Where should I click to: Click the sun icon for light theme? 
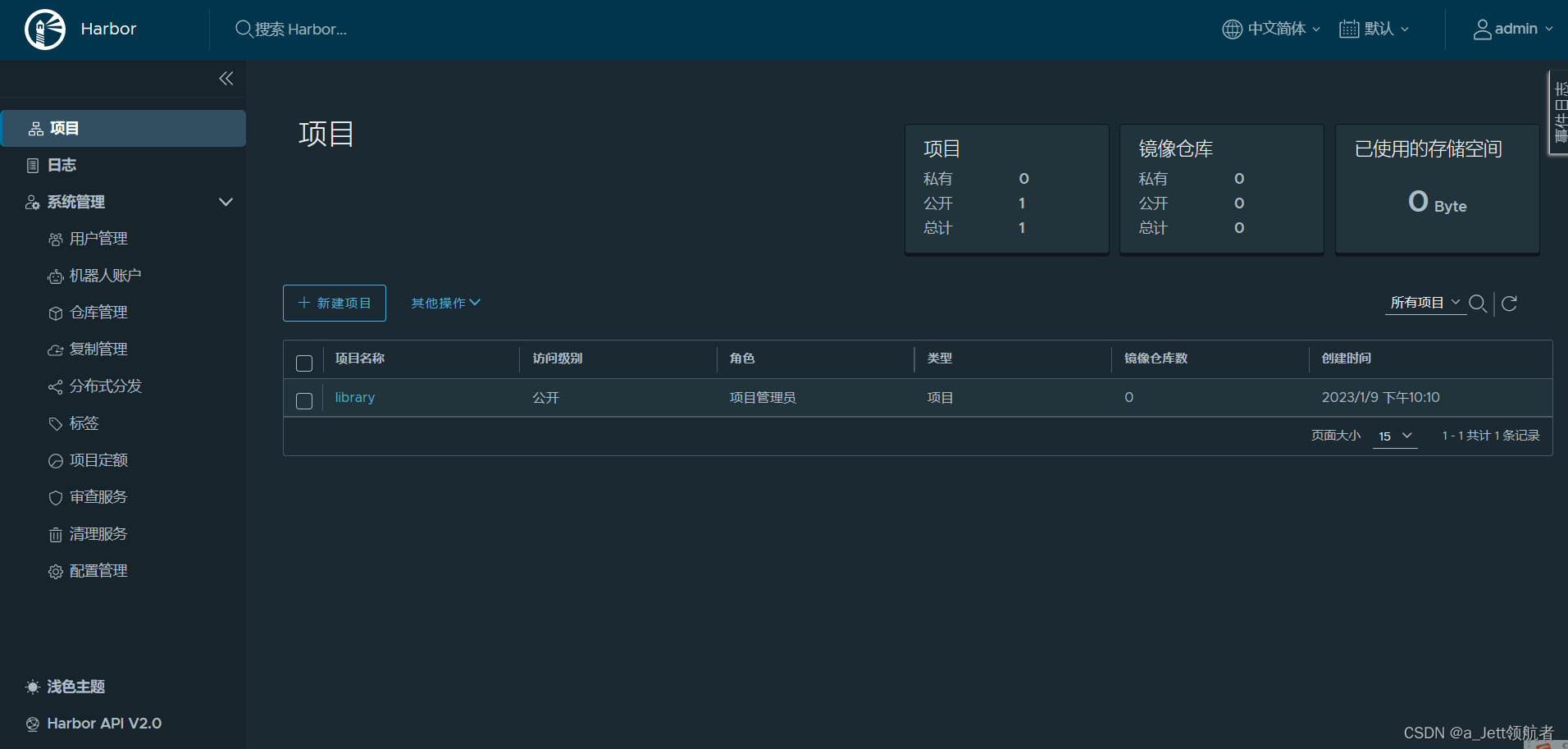(x=33, y=687)
